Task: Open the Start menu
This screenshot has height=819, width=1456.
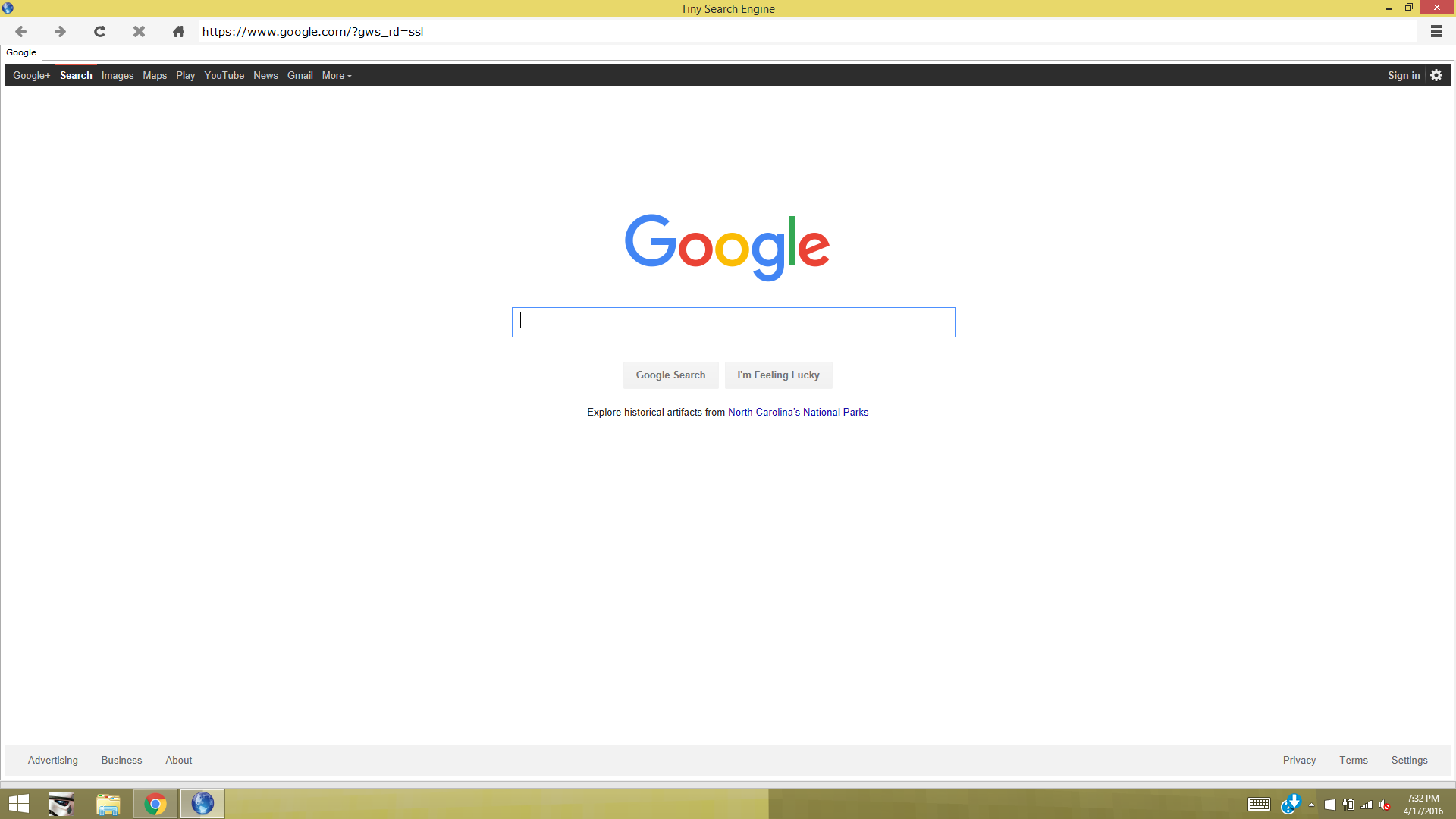Action: (x=17, y=804)
